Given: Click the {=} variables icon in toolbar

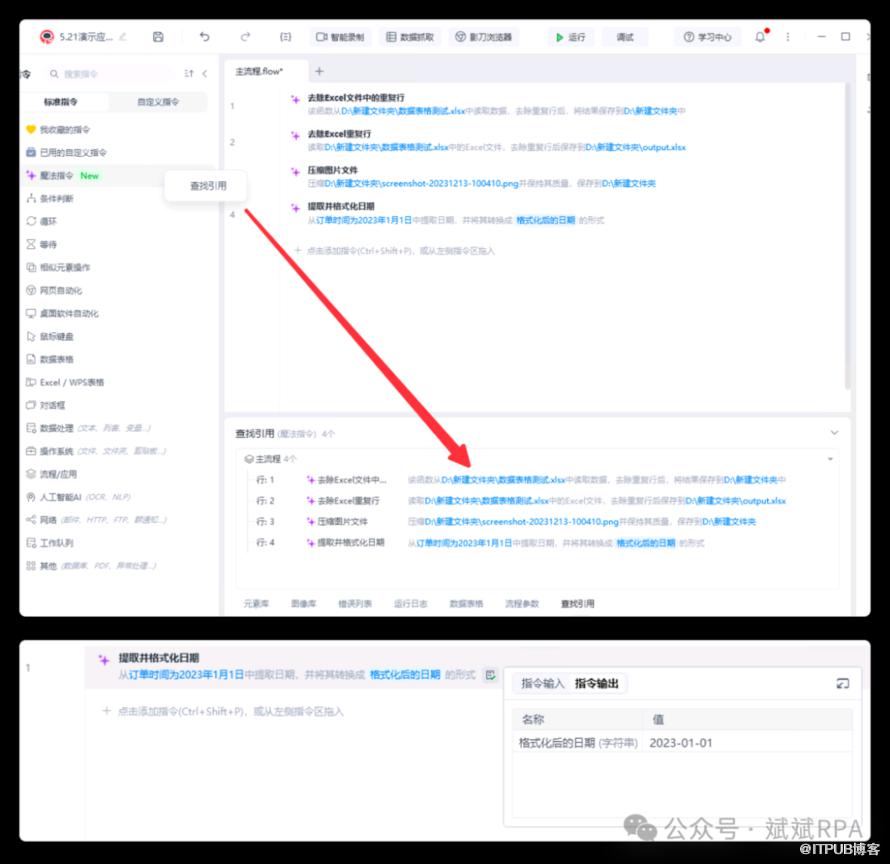Looking at the screenshot, I should 286,37.
